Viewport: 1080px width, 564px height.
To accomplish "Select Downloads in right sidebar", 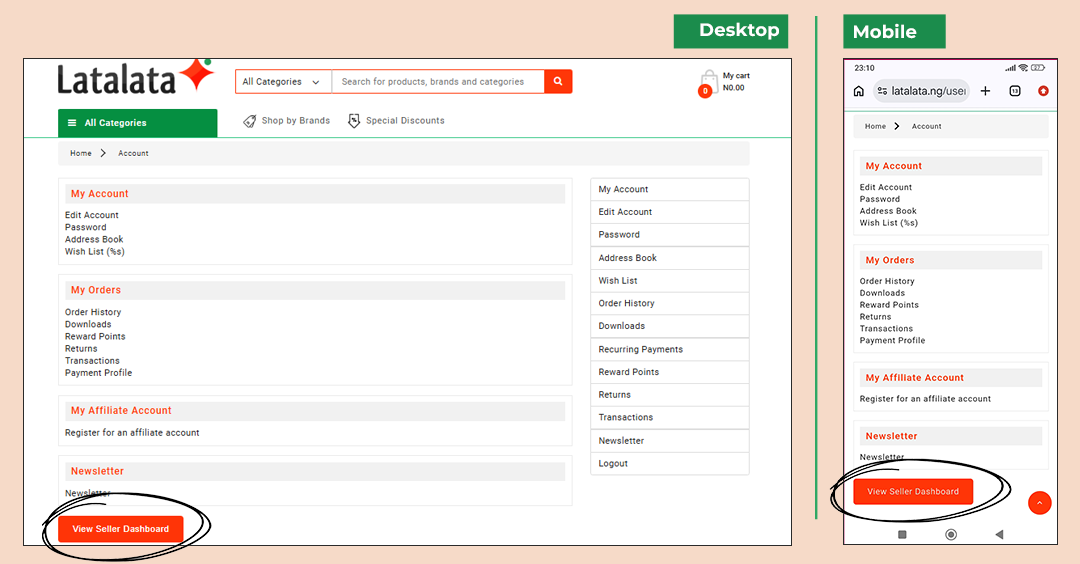I will [669, 326].
